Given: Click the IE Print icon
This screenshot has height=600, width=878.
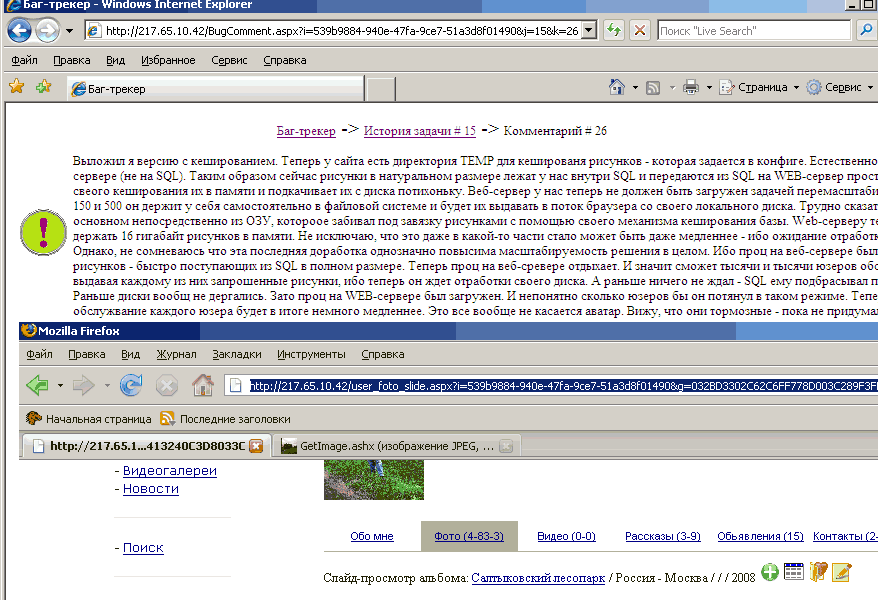Looking at the screenshot, I should click(x=691, y=87).
